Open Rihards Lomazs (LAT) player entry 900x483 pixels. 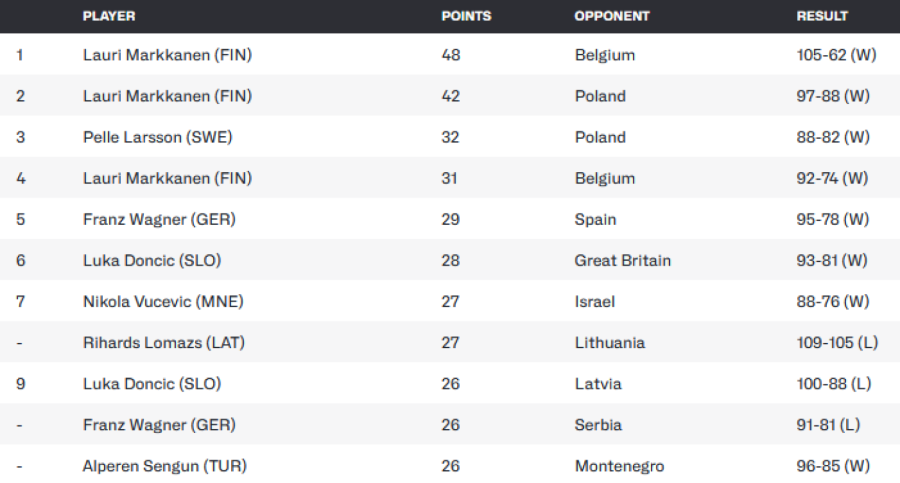point(164,342)
